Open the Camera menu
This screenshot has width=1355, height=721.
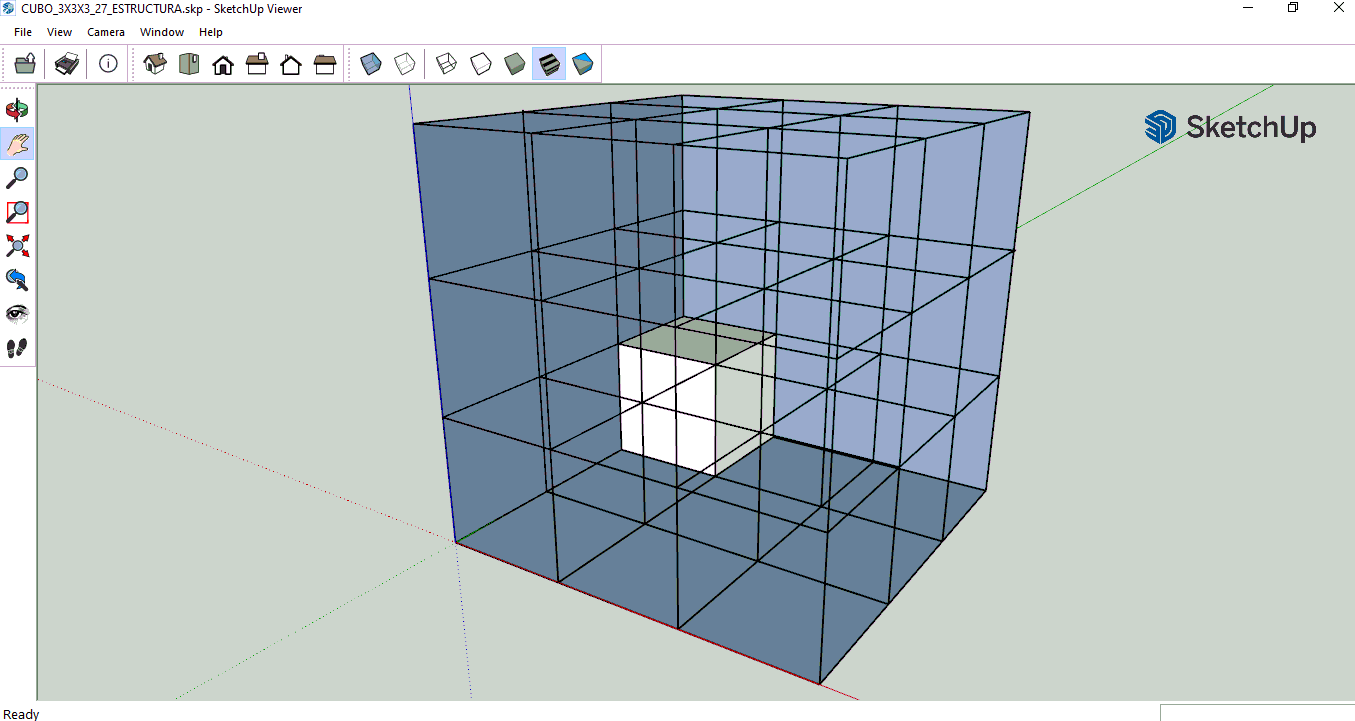[106, 32]
